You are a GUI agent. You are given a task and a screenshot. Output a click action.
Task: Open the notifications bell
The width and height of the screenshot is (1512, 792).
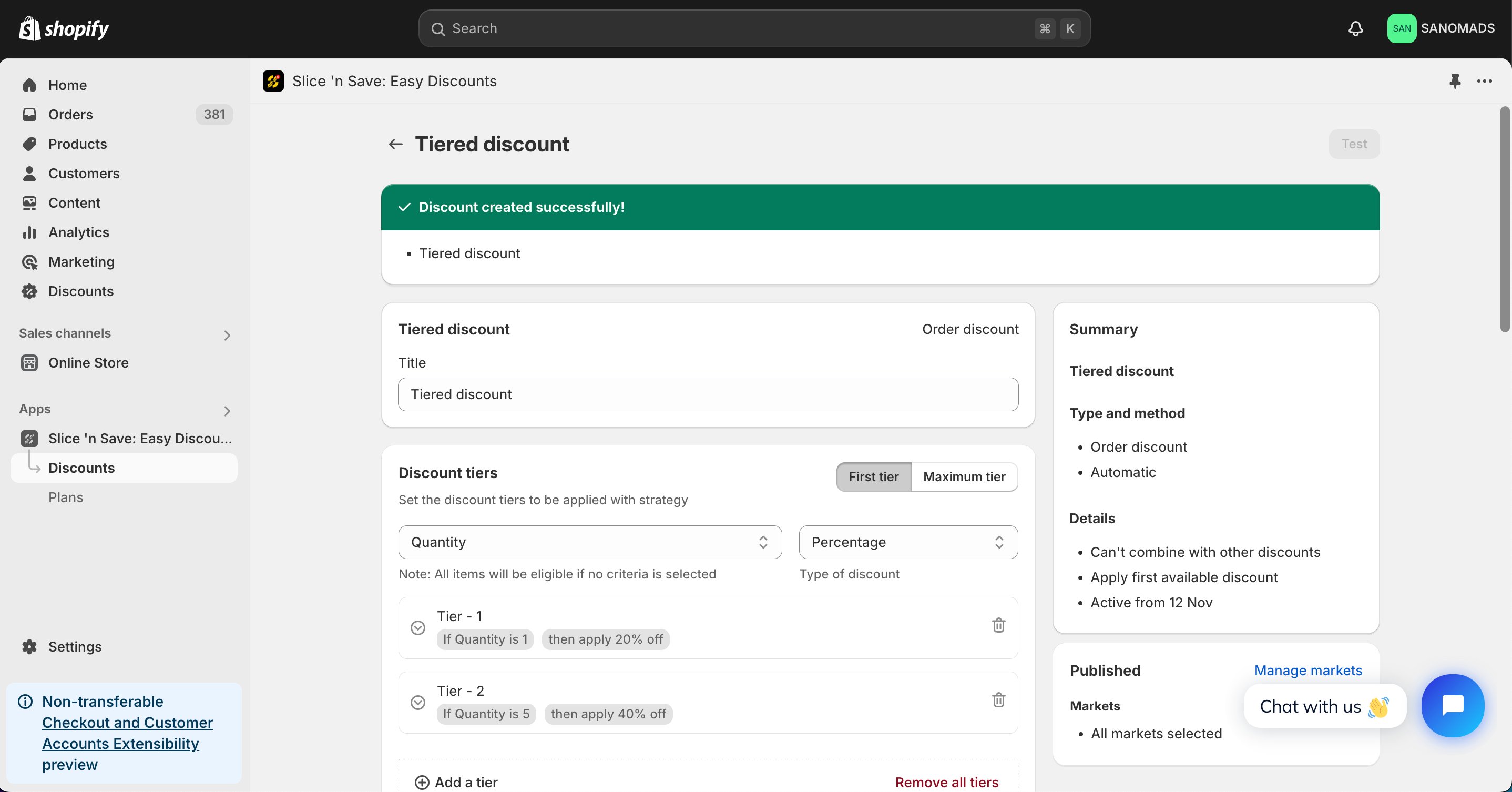(1355, 28)
